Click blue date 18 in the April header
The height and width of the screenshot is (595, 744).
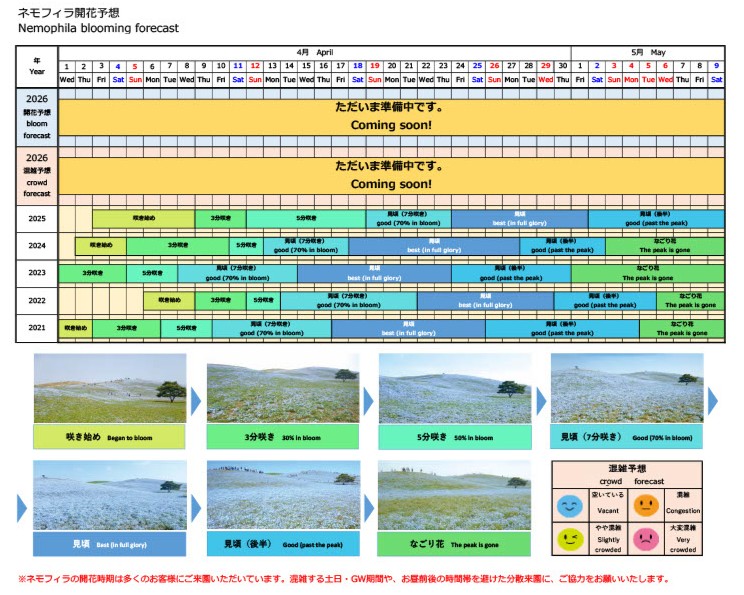pyautogui.click(x=358, y=66)
